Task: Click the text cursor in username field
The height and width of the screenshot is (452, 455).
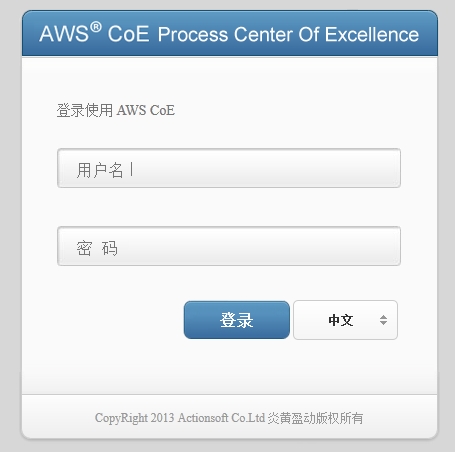Action: pos(132,169)
